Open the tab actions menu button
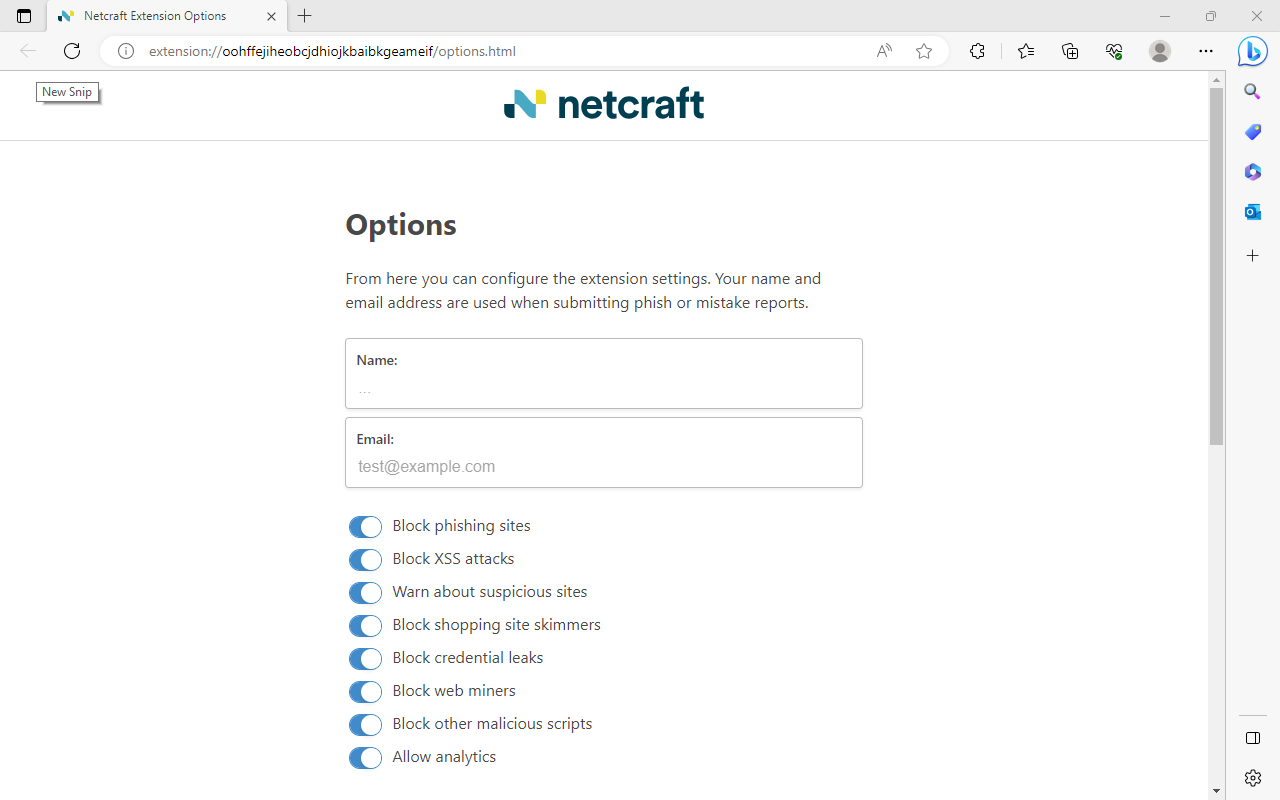 [24, 16]
